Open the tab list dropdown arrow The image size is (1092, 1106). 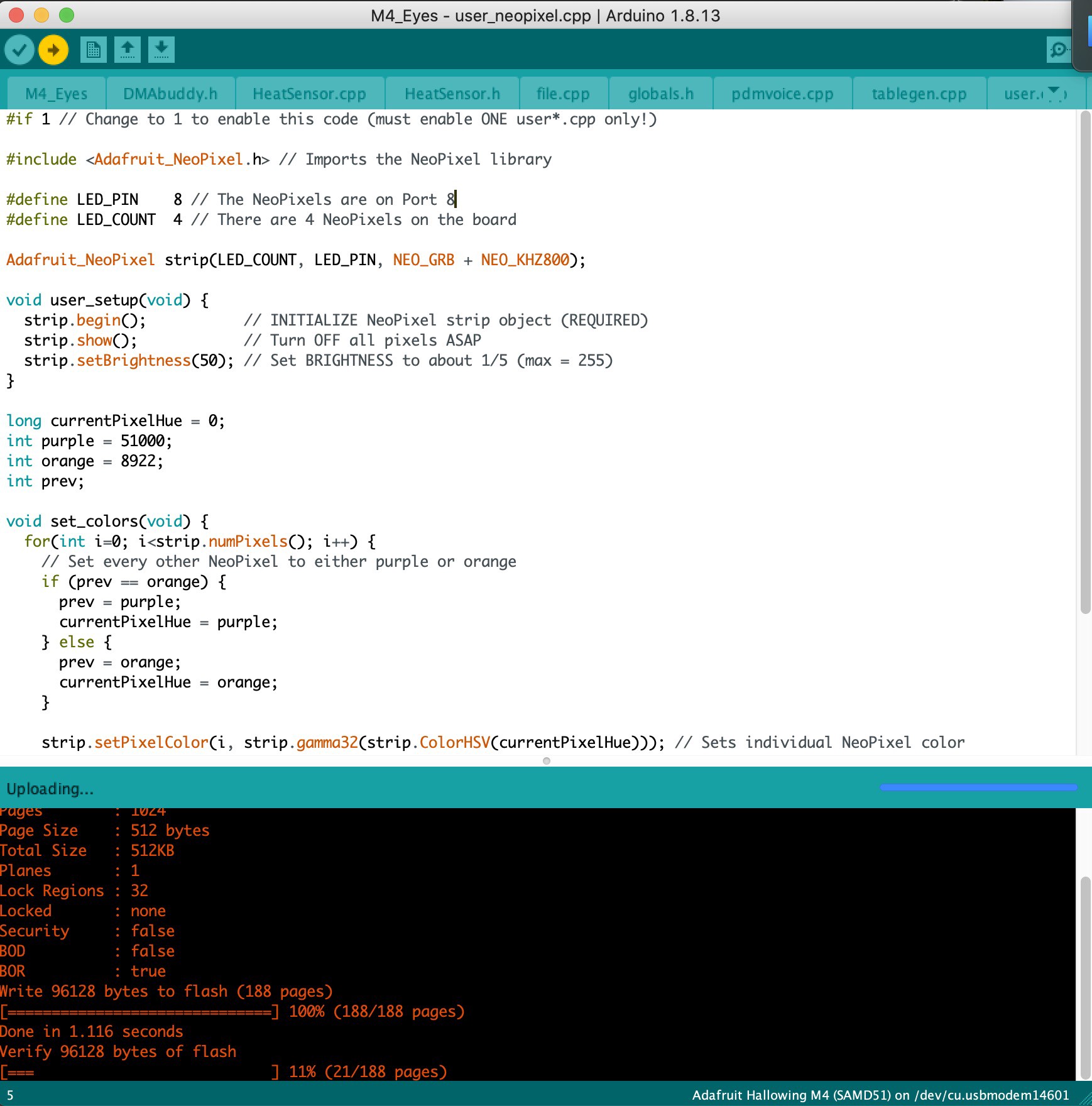click(x=1054, y=92)
